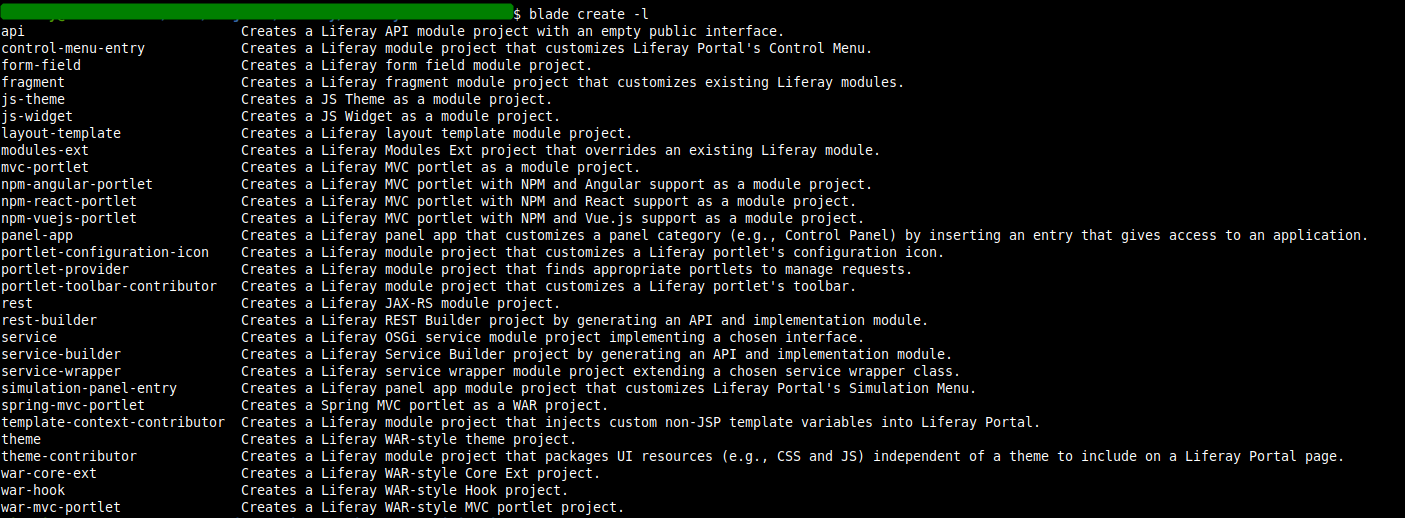Click 'Creates a Liferay form field module project.'

click(x=417, y=65)
